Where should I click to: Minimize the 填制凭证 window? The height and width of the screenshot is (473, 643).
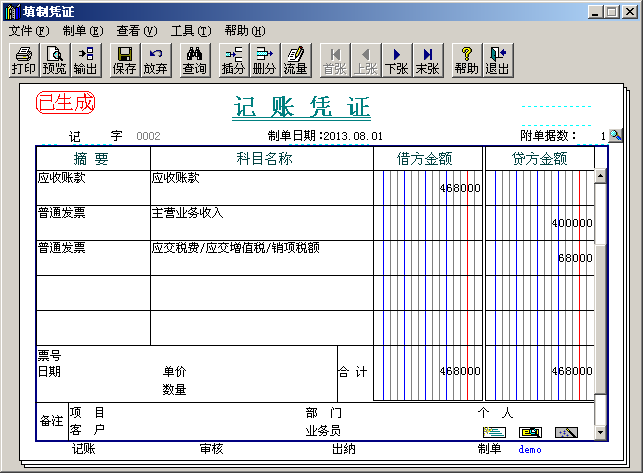595,11
